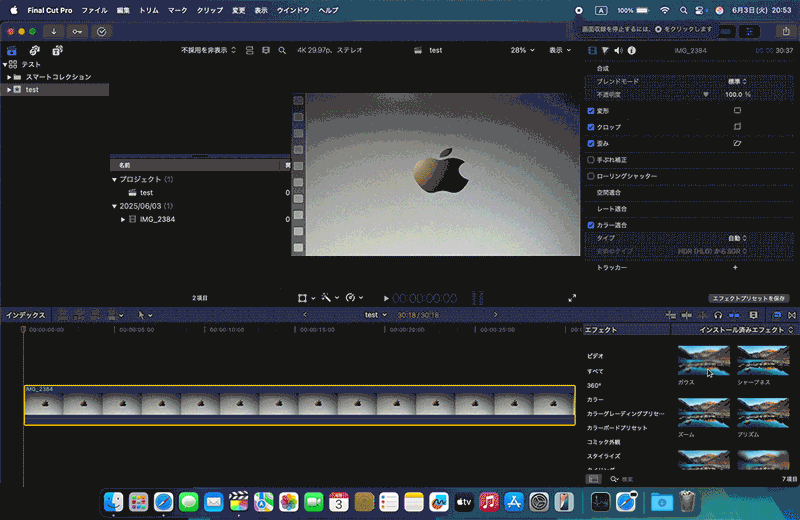Open the video inspector tab icon
This screenshot has height=520, width=800.
pos(591,50)
